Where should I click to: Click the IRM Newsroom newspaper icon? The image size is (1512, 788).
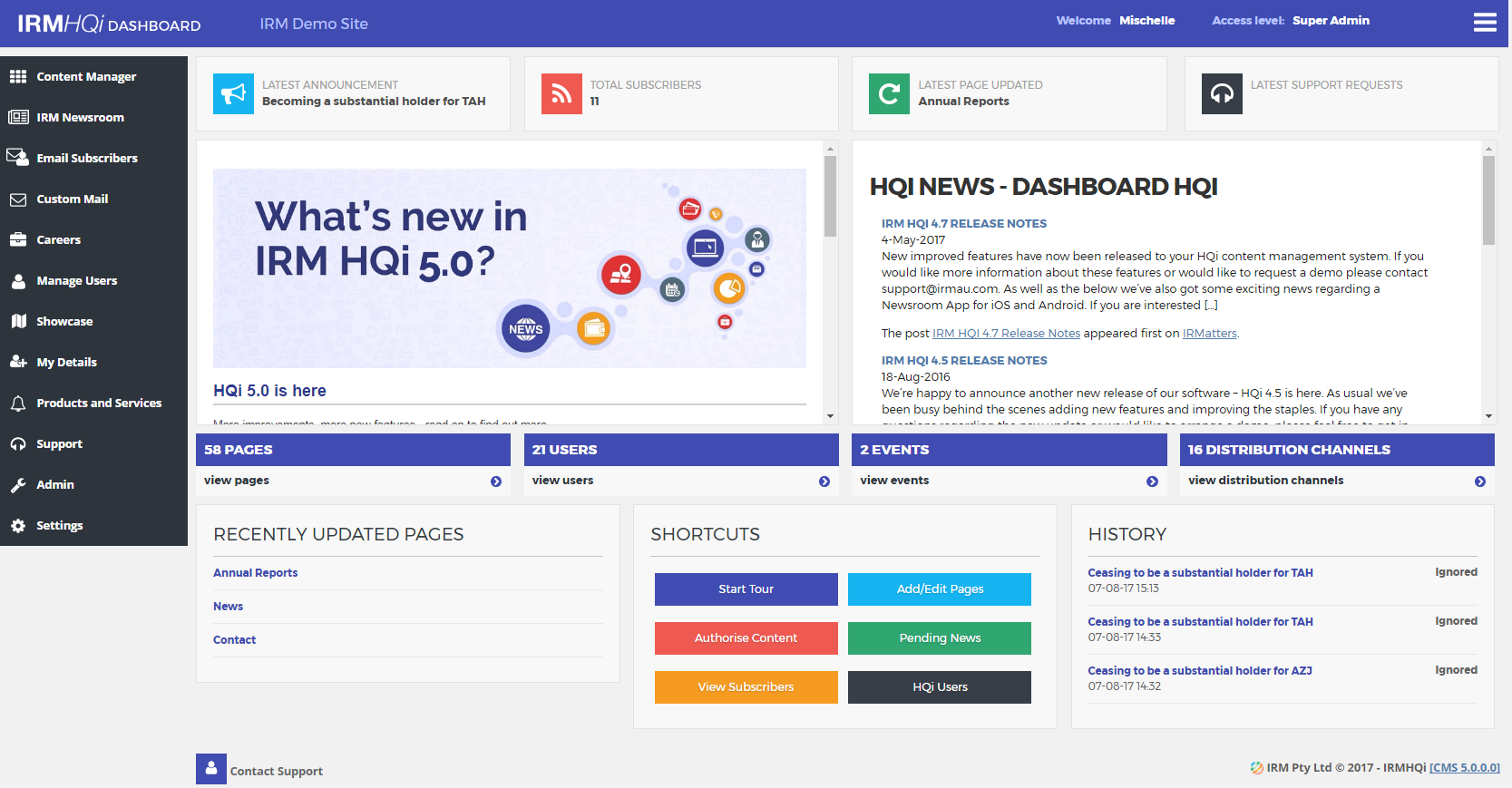(18, 117)
